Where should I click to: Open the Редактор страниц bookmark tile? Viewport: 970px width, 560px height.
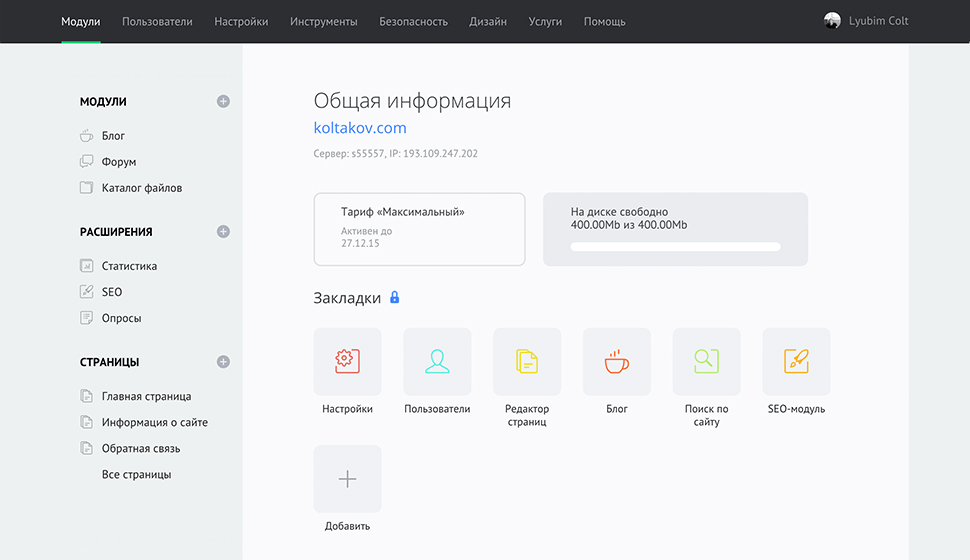527,361
